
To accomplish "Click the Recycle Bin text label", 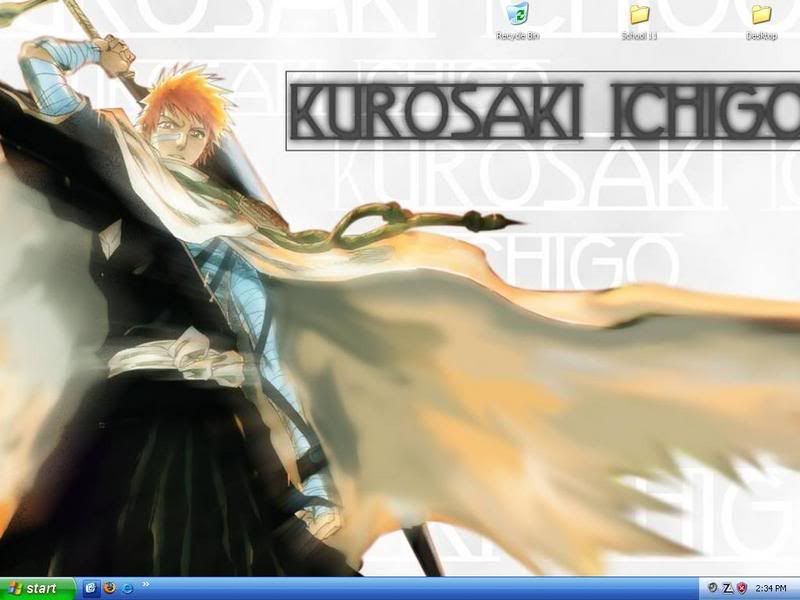I will (518, 36).
